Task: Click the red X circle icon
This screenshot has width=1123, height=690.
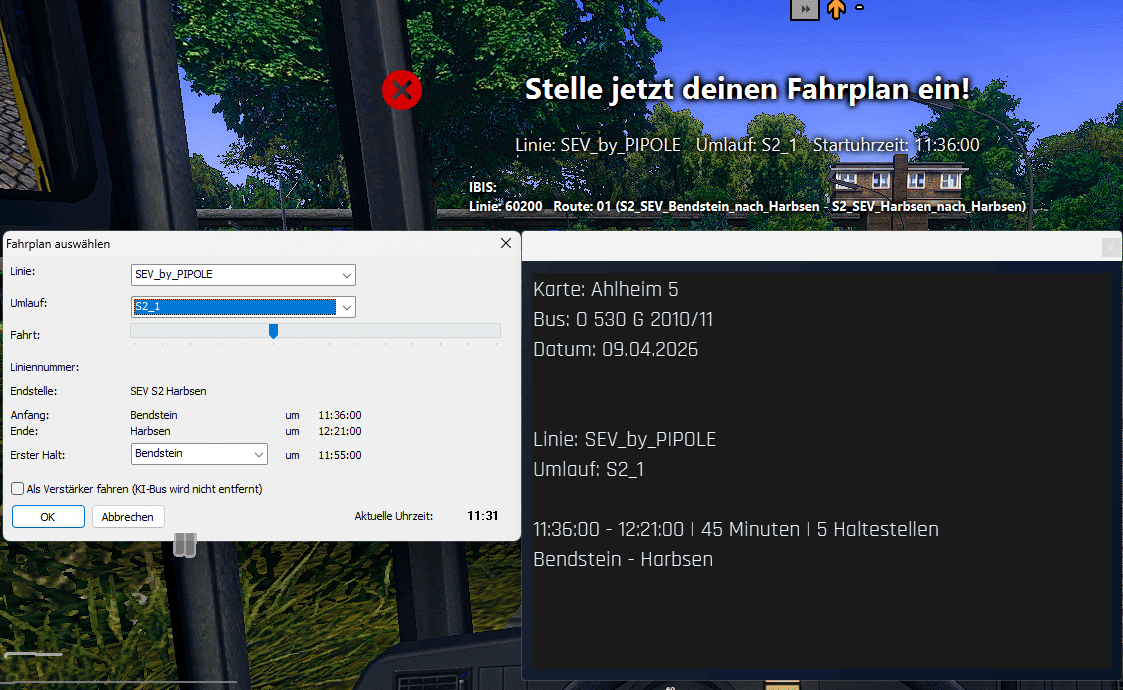Action: [402, 90]
